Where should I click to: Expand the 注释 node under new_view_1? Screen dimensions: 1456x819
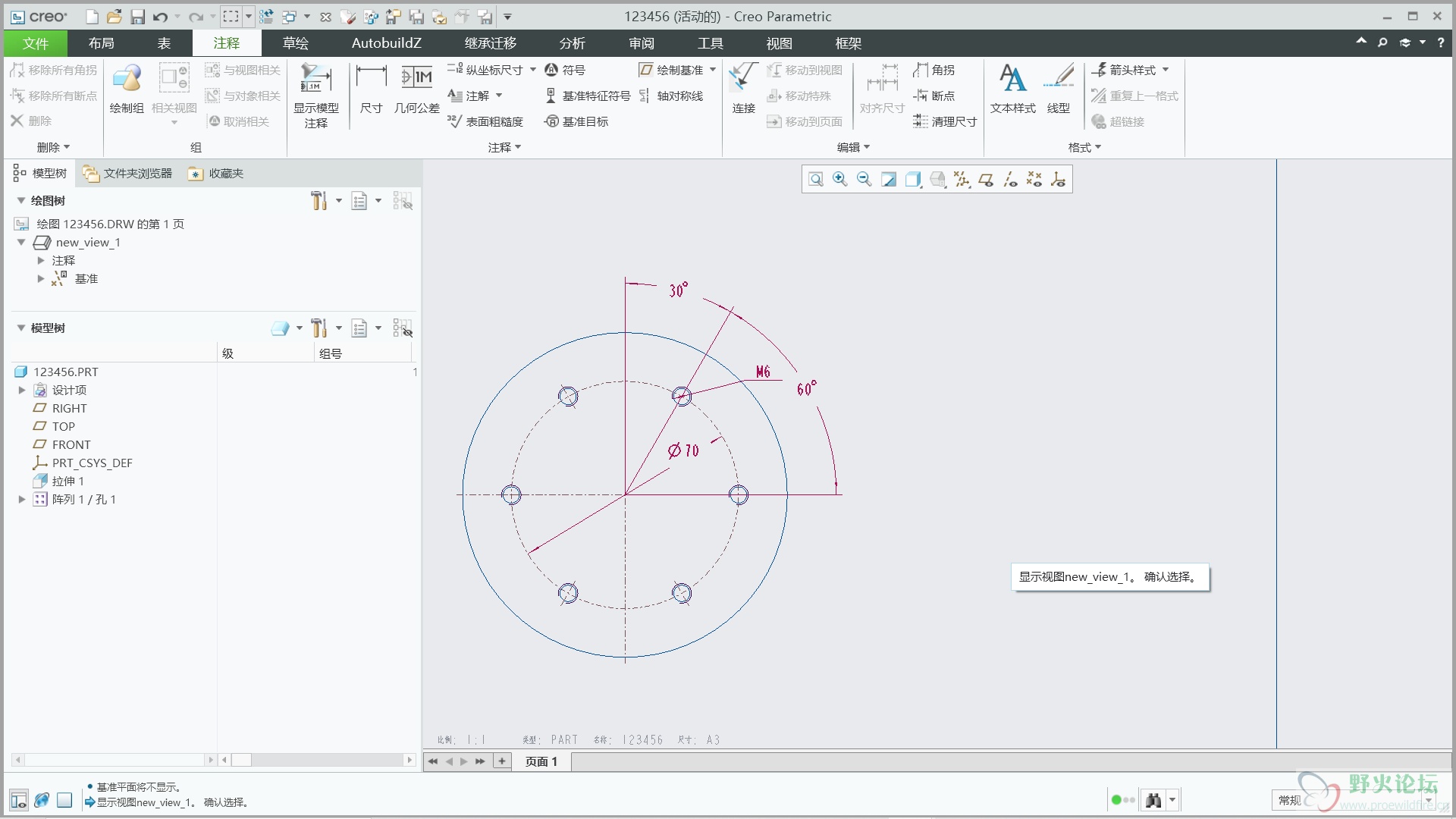pyautogui.click(x=41, y=261)
